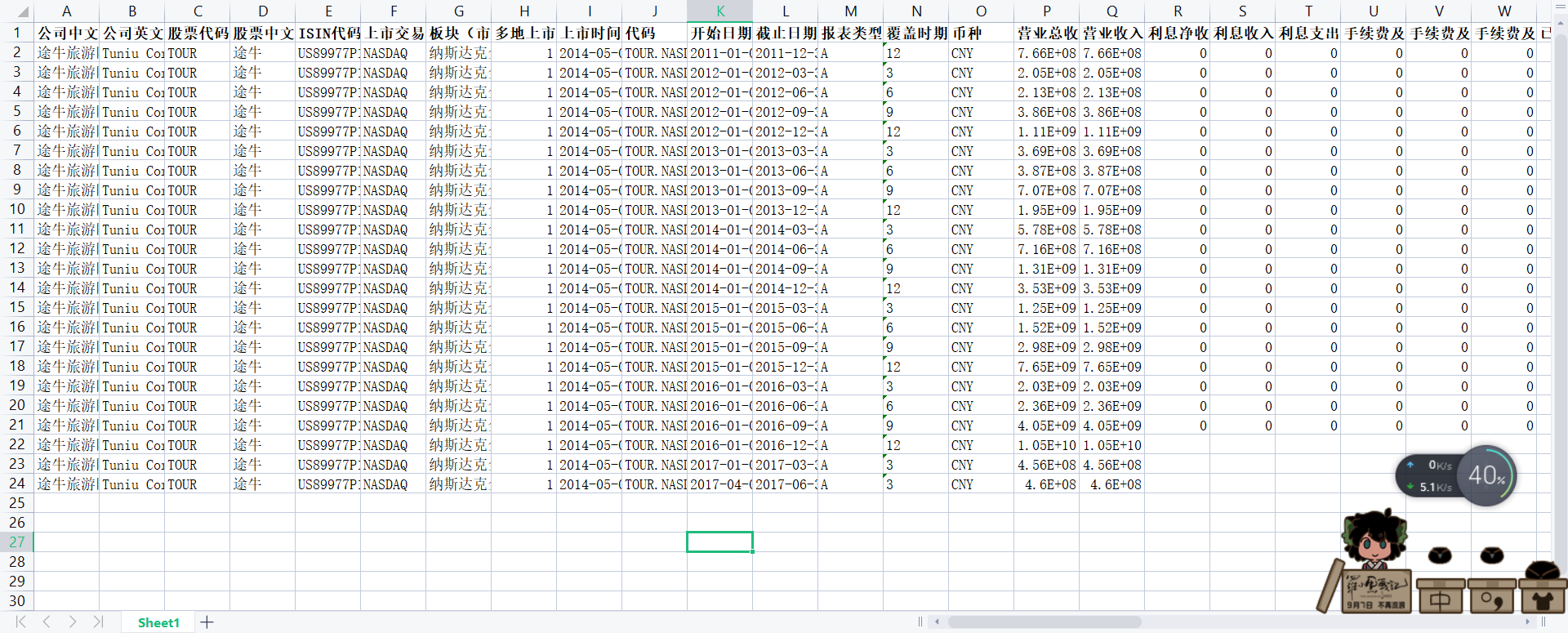Go to previous sheet tab arrow

[47, 622]
